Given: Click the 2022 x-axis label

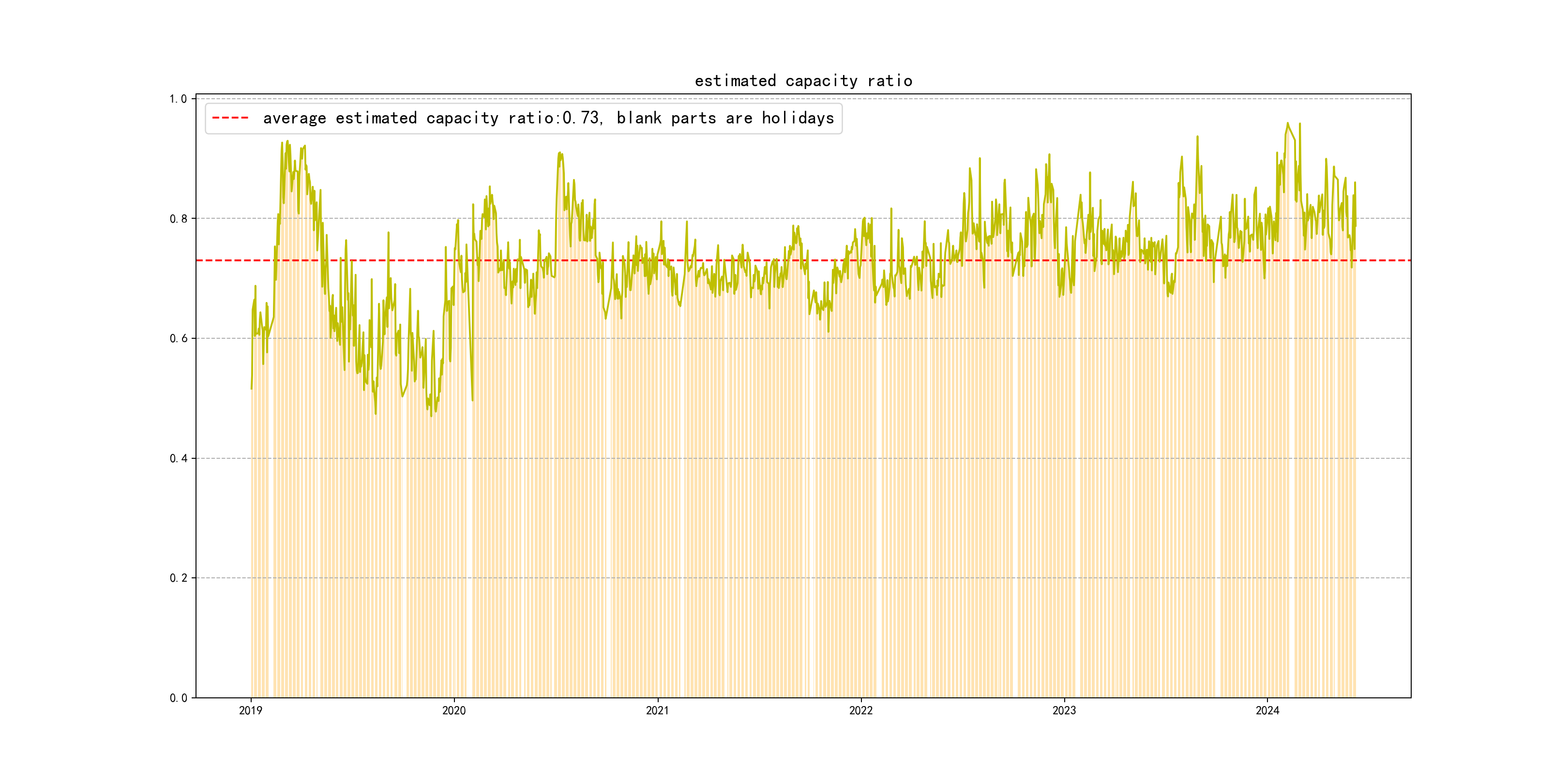Looking at the screenshot, I should [x=860, y=710].
